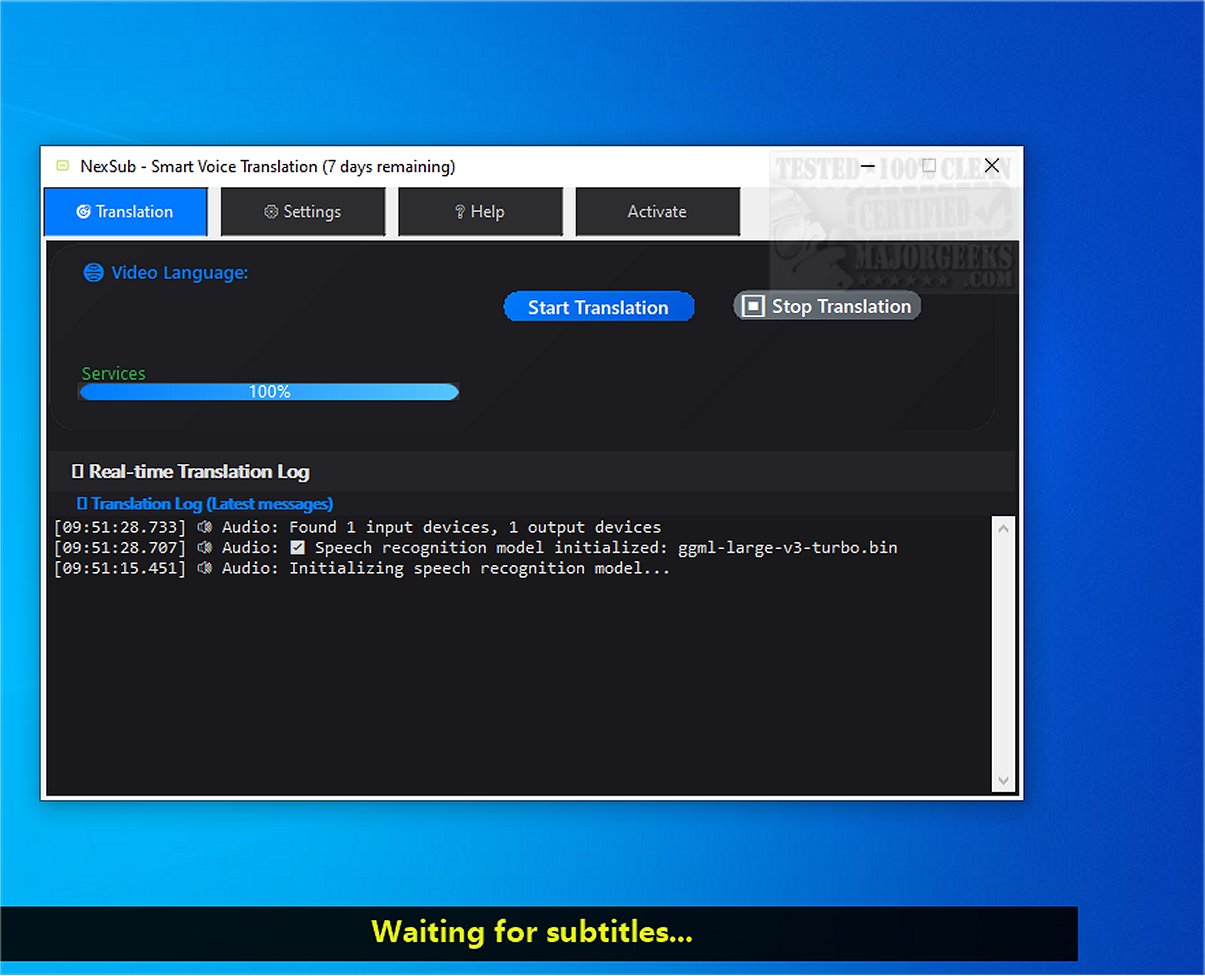Click the stop square icon in Stop Translation
This screenshot has width=1205, height=976.
point(753,306)
